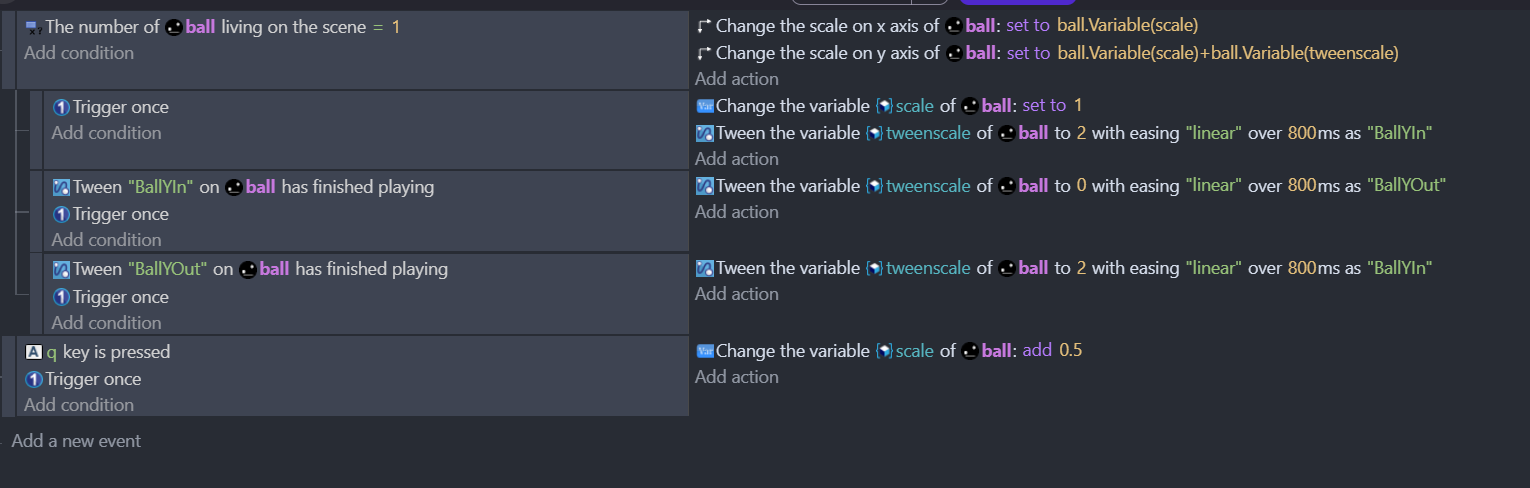Click the Trigger once icon below q key is pressed

click(34, 379)
